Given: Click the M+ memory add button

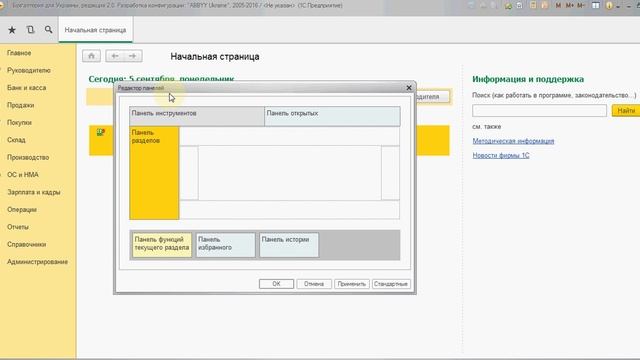Looking at the screenshot, I should (x=569, y=6).
